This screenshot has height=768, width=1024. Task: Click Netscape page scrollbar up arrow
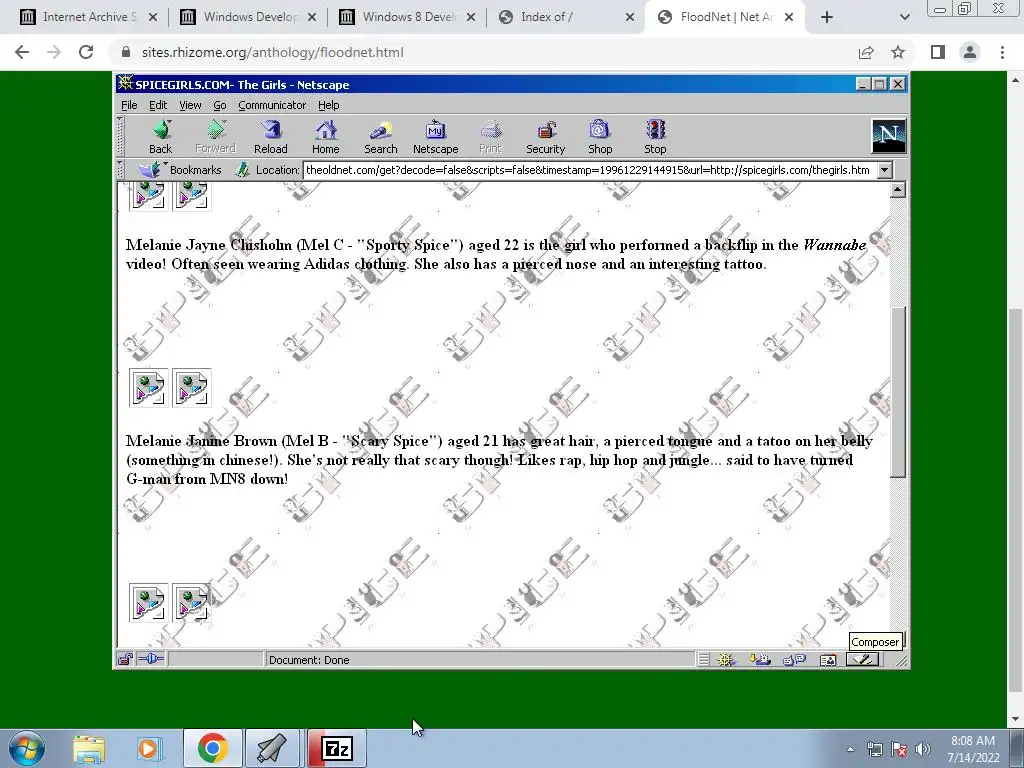point(897,190)
